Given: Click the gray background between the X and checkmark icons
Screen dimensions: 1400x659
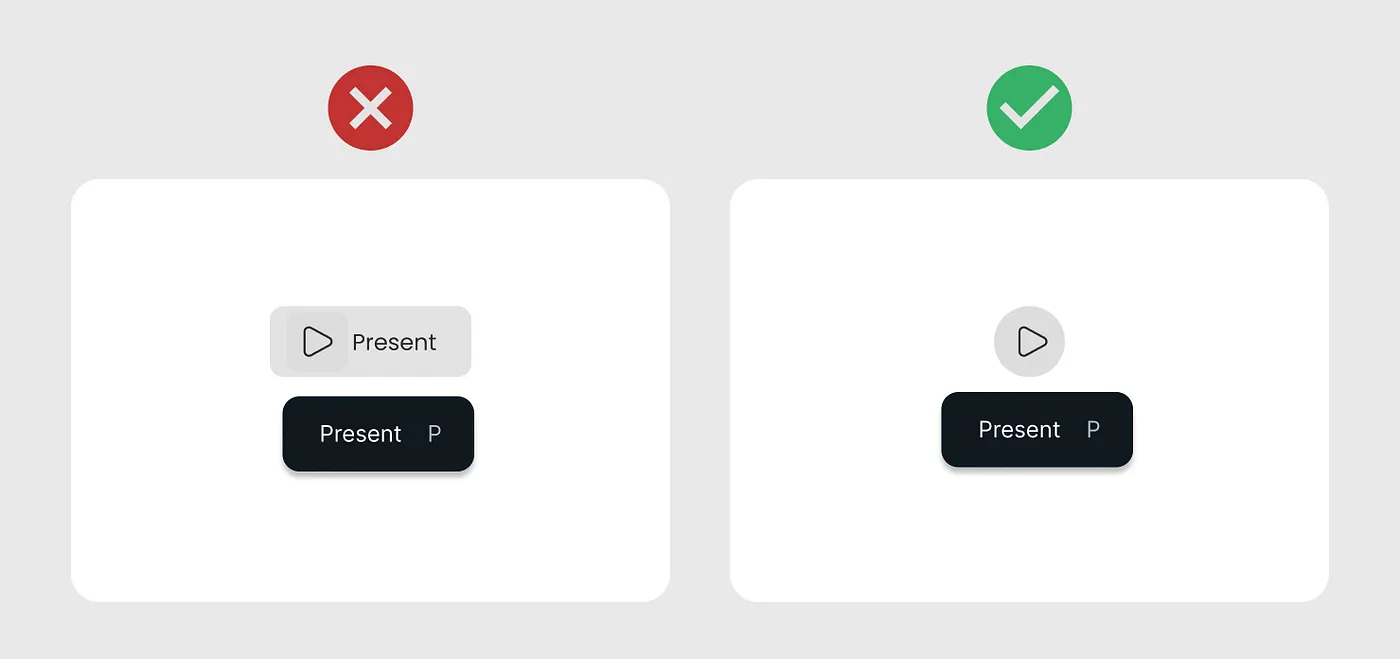Looking at the screenshot, I should point(700,108).
